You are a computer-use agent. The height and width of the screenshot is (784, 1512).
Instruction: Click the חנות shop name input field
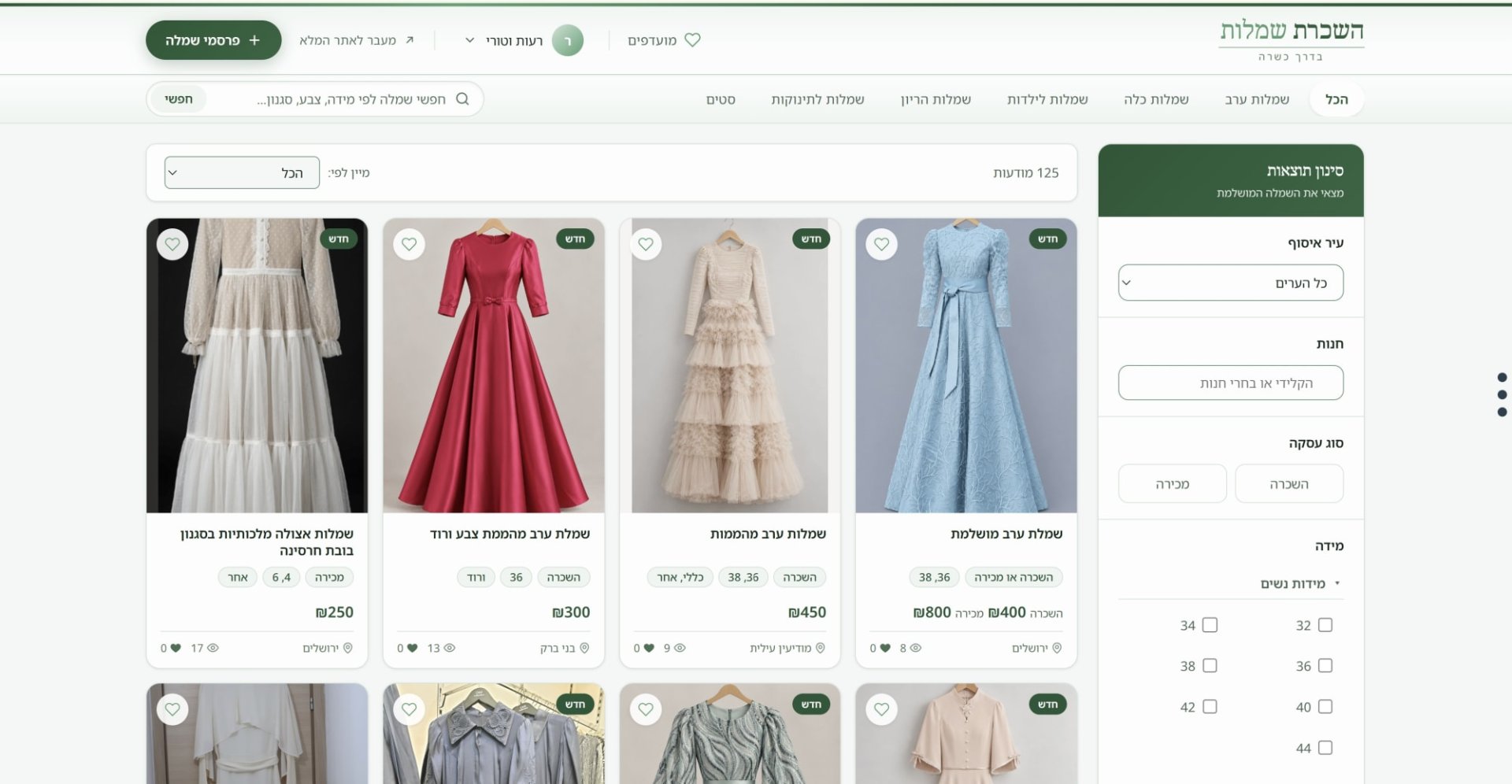tap(1231, 383)
